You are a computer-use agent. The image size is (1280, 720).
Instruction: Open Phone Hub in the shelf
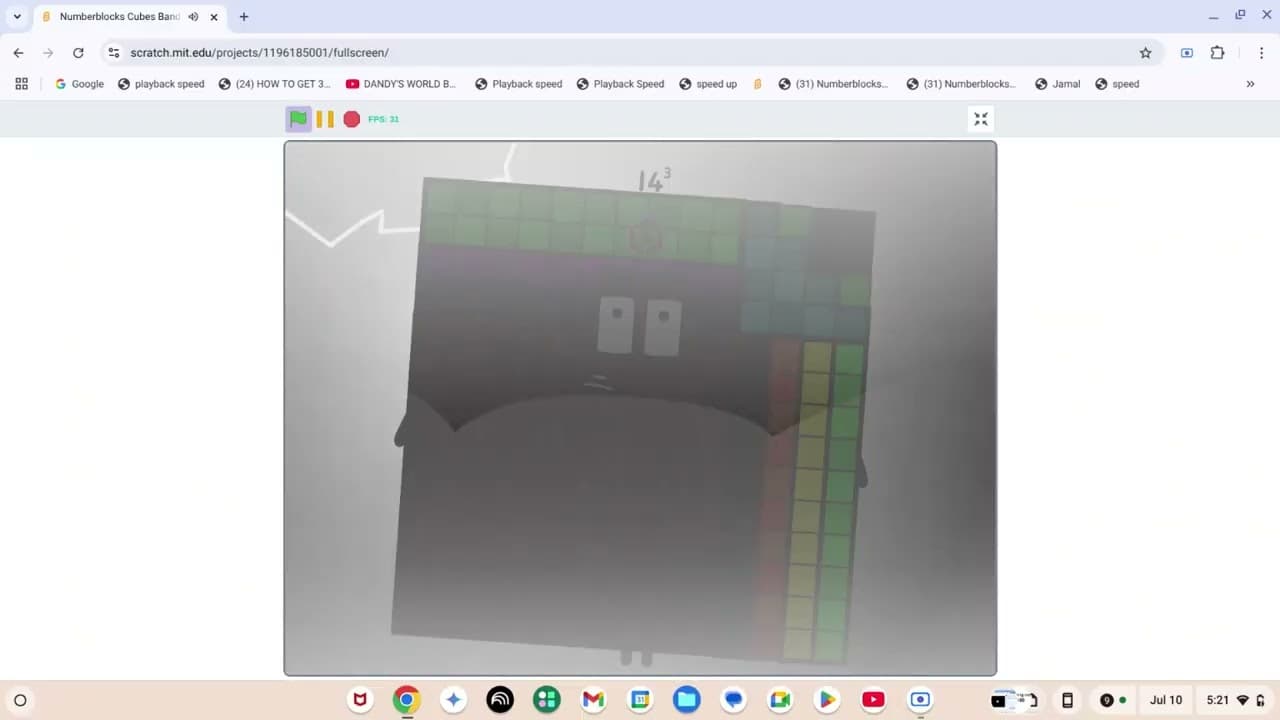(x=1067, y=700)
